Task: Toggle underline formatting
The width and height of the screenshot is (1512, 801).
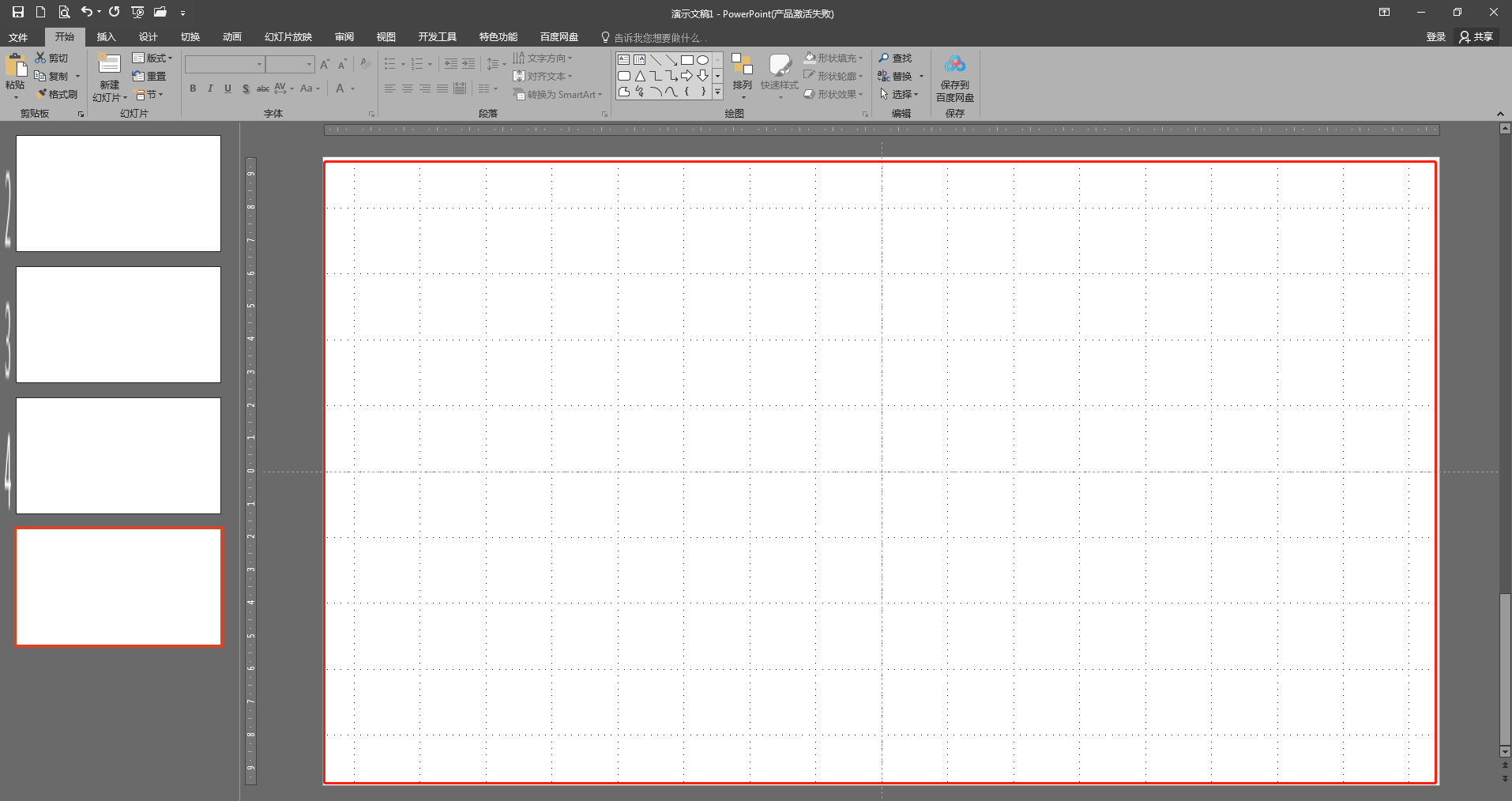Action: pos(228,88)
